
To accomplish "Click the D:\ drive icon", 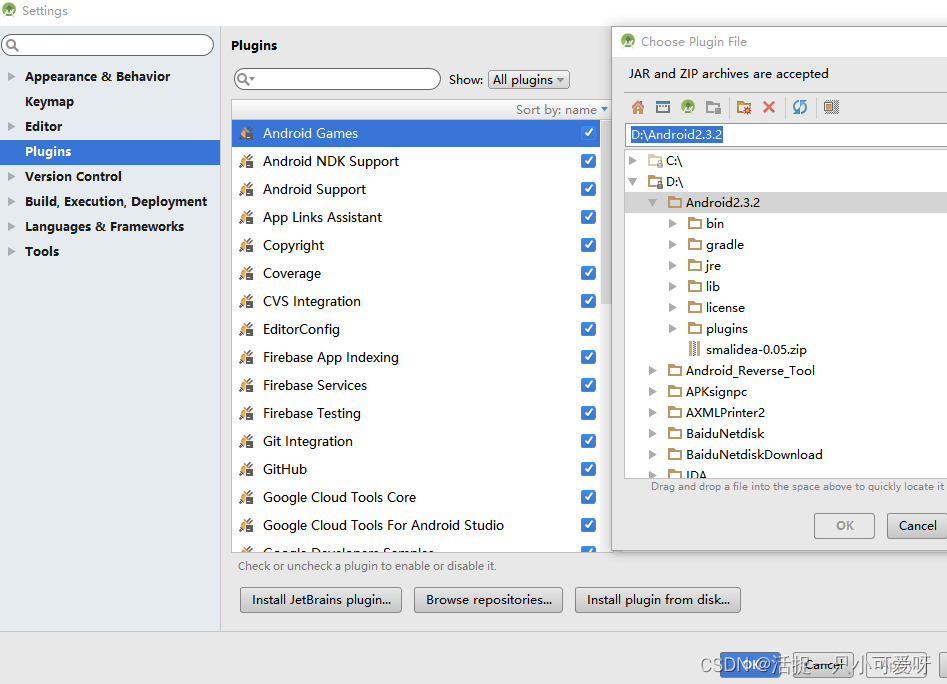I will tap(655, 182).
